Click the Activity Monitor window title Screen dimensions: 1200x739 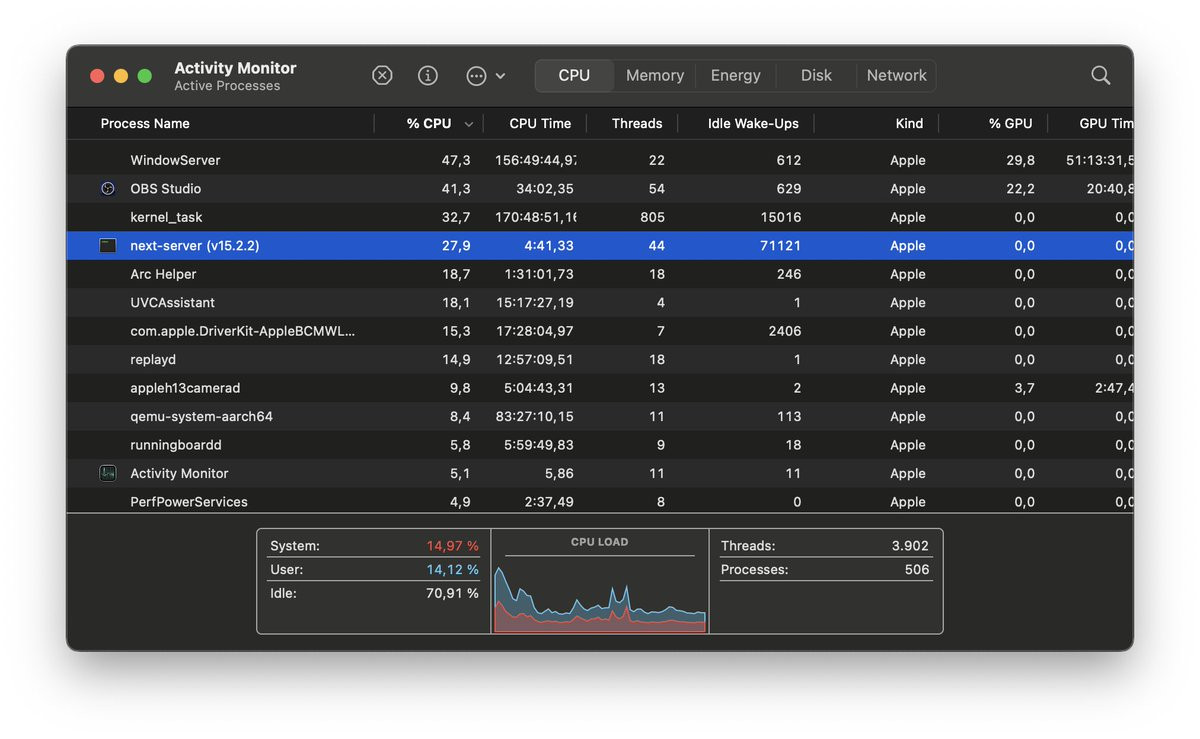point(235,68)
